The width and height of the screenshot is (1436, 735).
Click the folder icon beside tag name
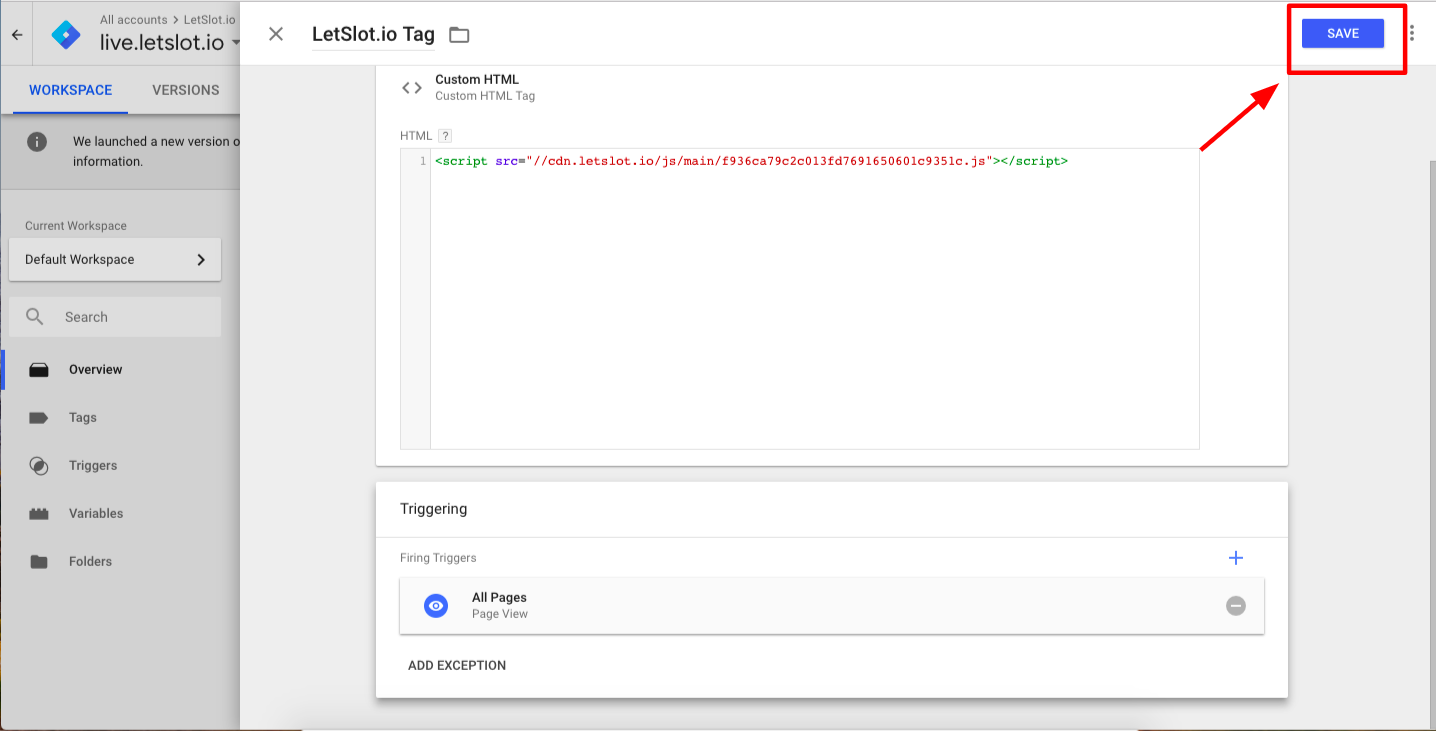(459, 35)
